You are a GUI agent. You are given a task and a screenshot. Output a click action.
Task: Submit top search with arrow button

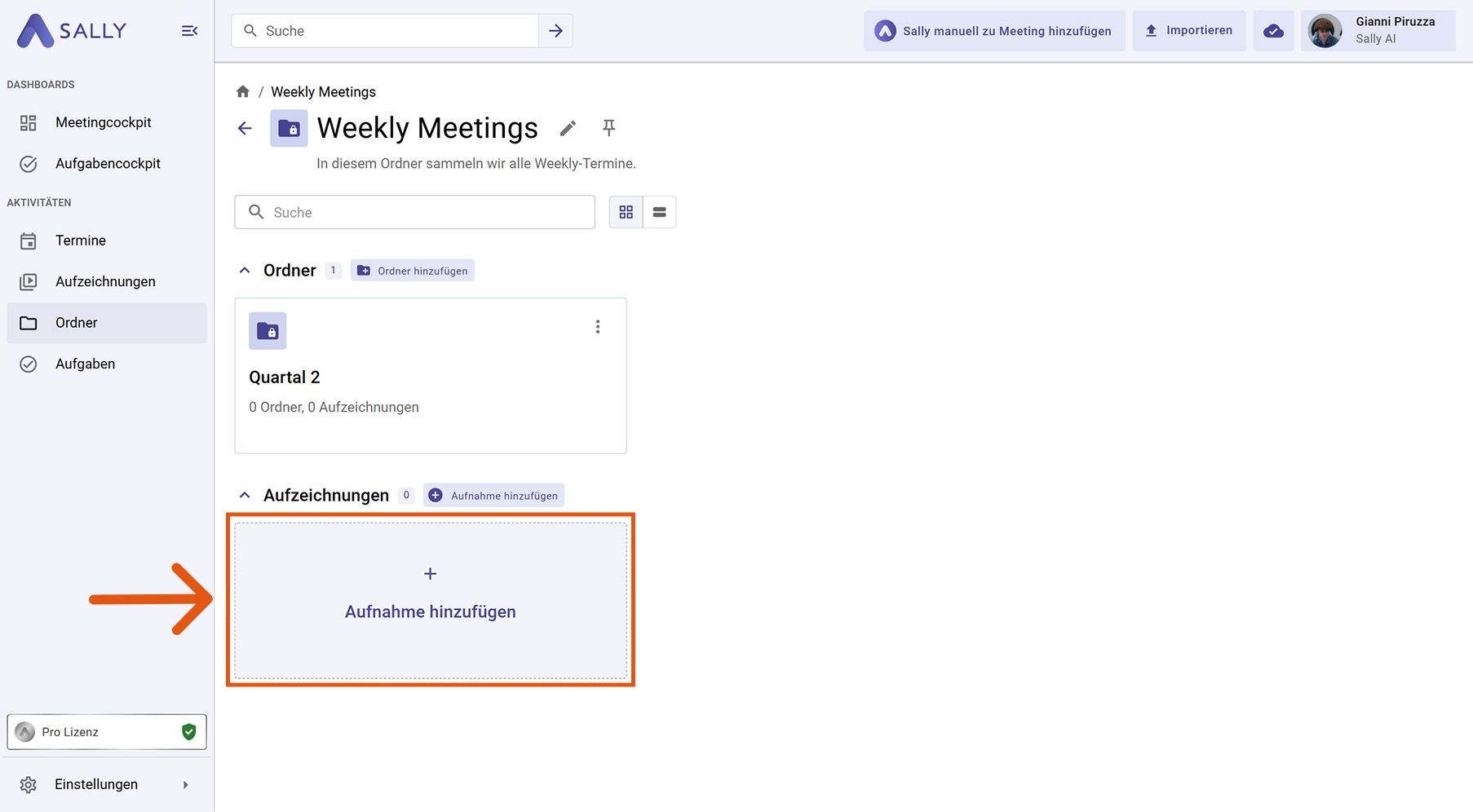(555, 31)
